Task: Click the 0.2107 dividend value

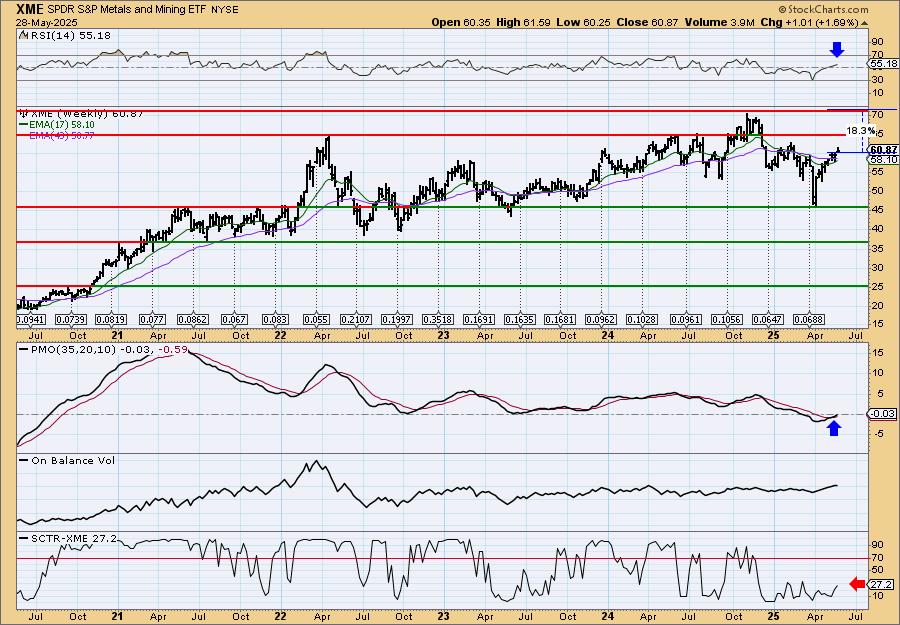Action: [356, 319]
